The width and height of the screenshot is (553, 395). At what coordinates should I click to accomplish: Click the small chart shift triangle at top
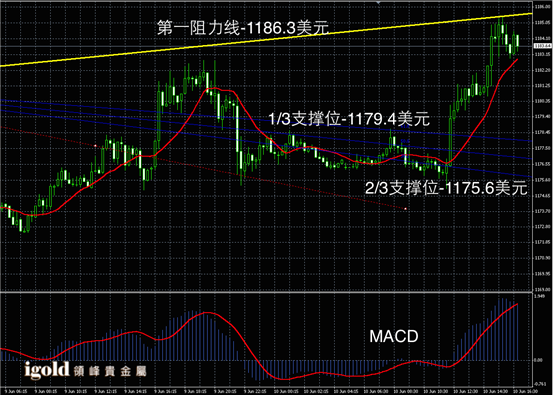pyautogui.click(x=378, y=2)
